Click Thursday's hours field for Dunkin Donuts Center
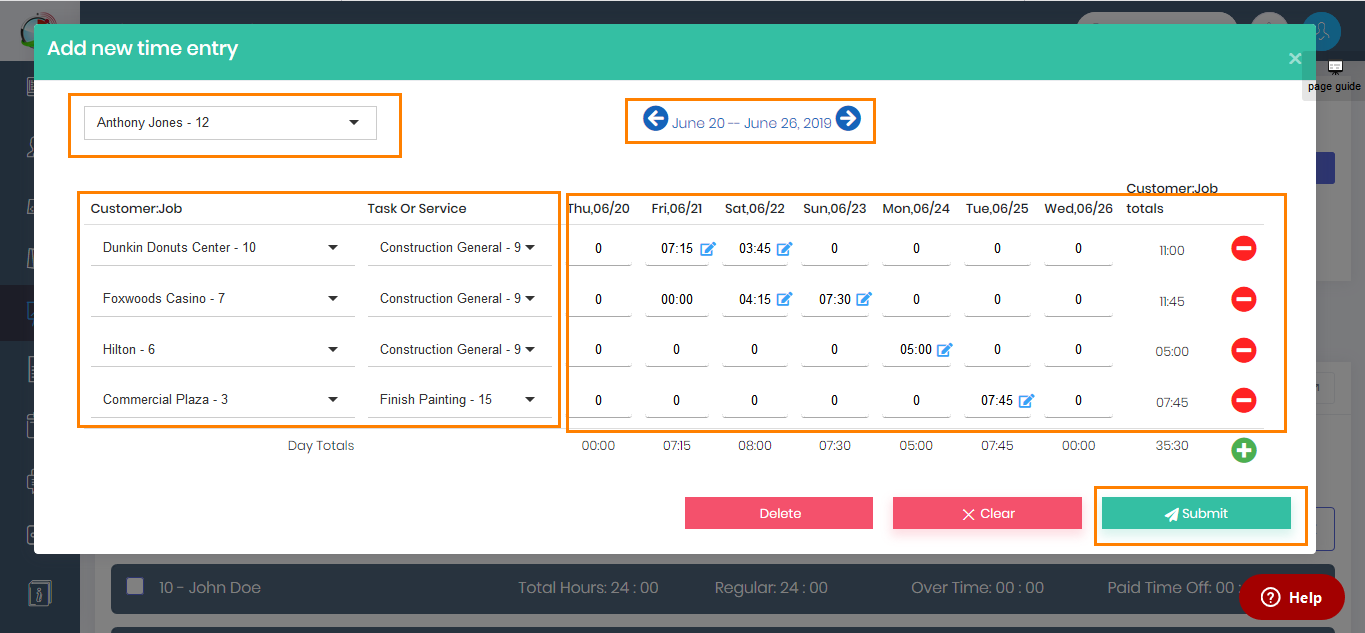1365x633 pixels. coord(598,248)
